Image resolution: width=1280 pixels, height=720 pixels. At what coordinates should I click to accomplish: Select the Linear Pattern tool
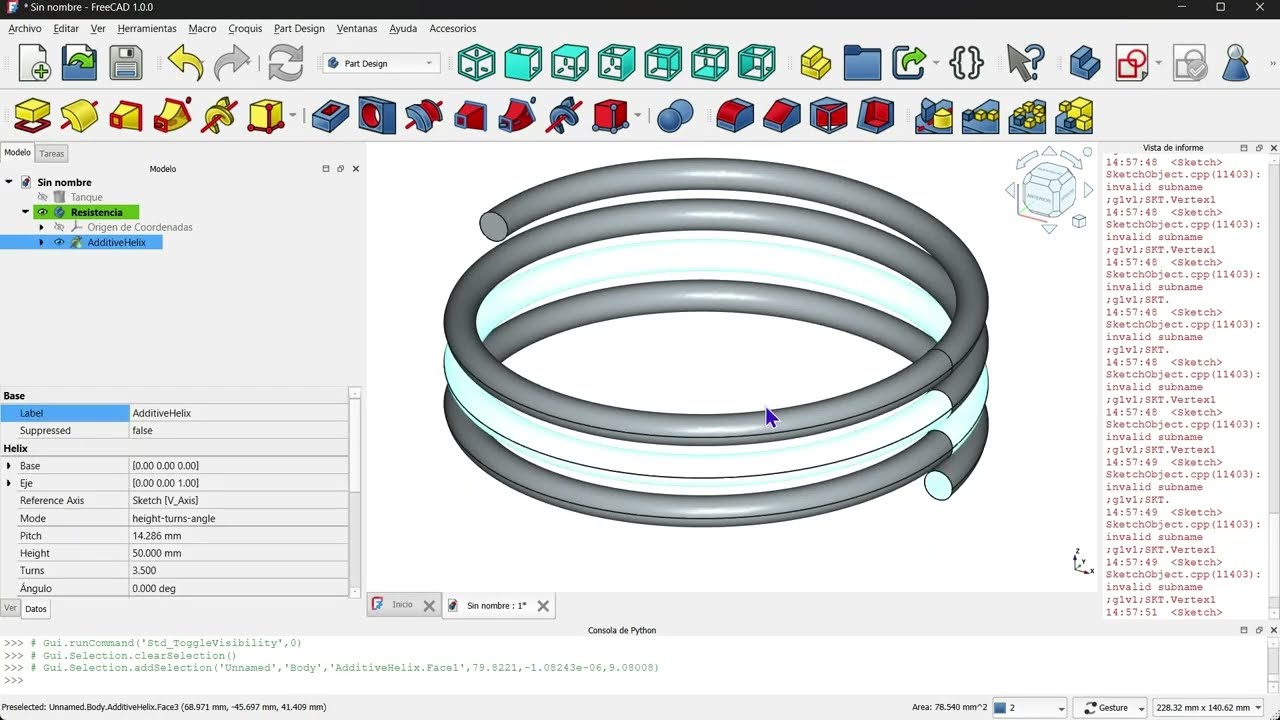[981, 116]
